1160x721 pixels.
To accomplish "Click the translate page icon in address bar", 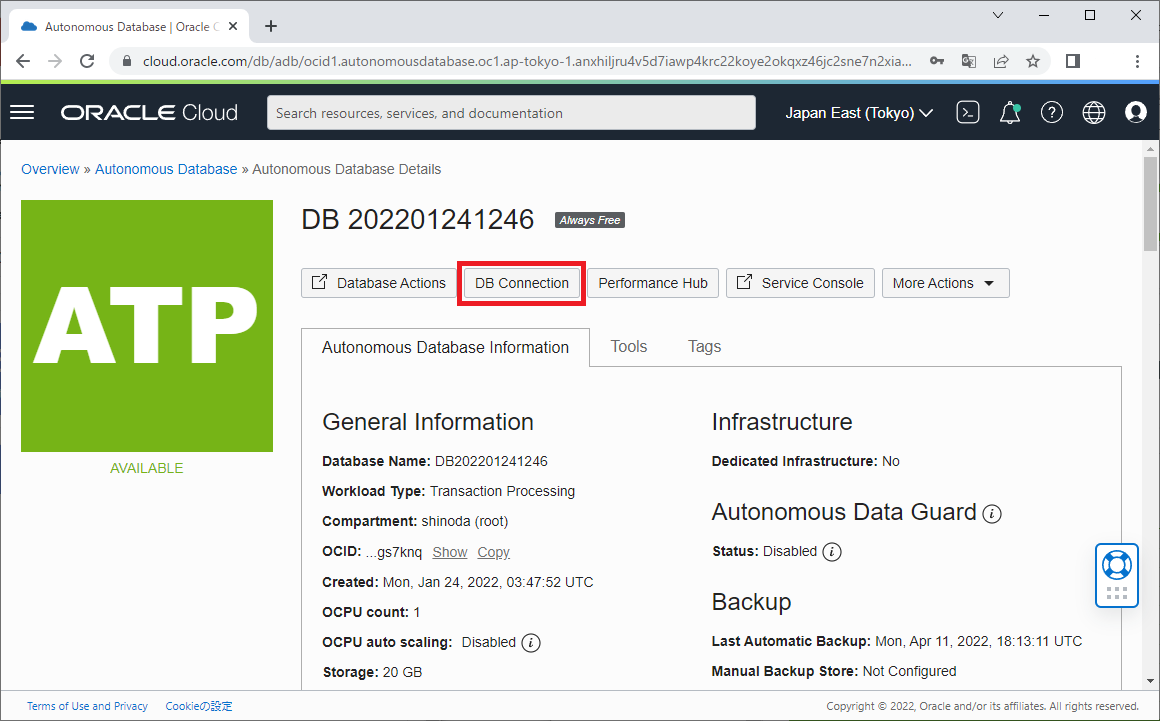I will pos(968,61).
